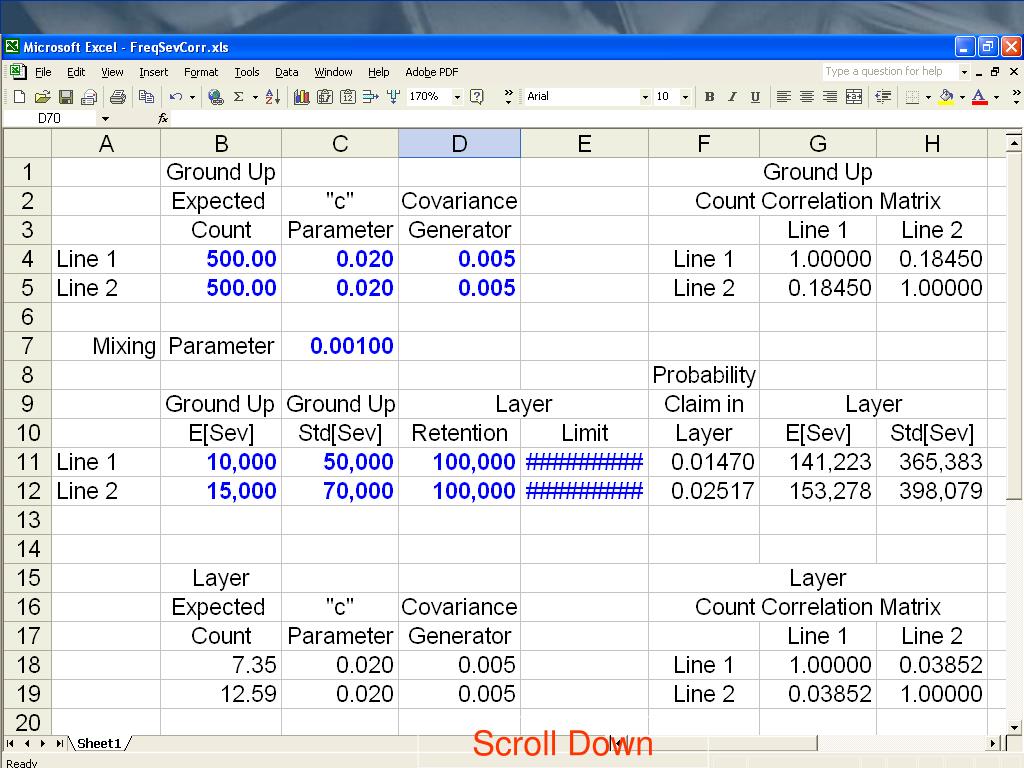Click the Type a question for help box
Screen dimensions: 1024x768
890,71
